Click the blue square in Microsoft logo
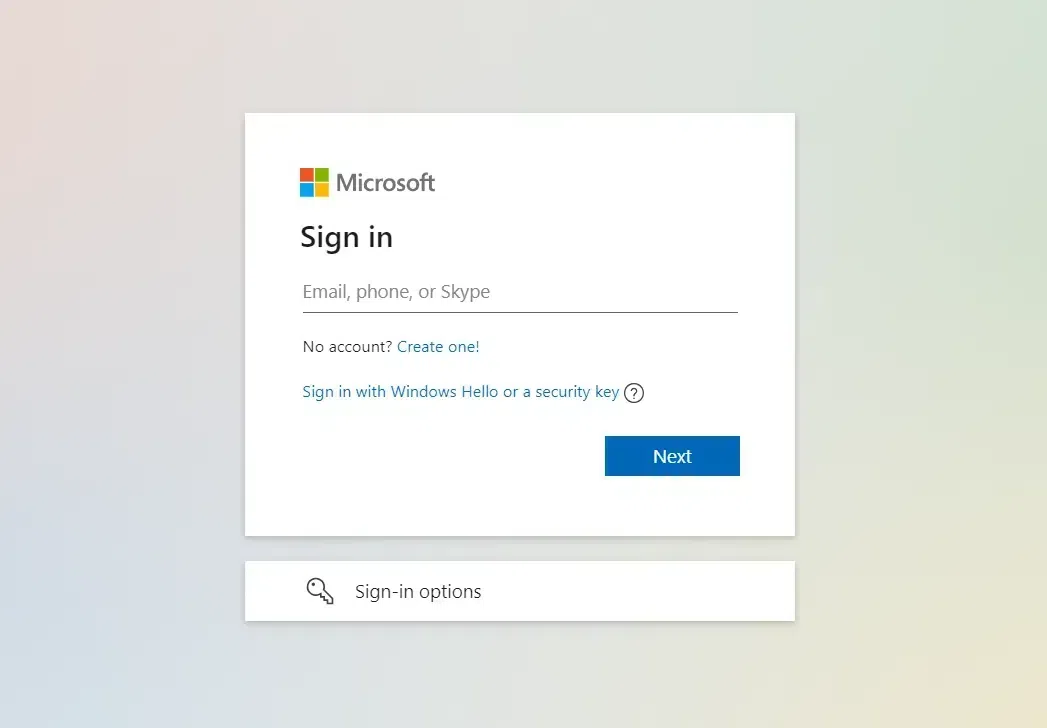The height and width of the screenshot is (728, 1047). pyautogui.click(x=306, y=190)
